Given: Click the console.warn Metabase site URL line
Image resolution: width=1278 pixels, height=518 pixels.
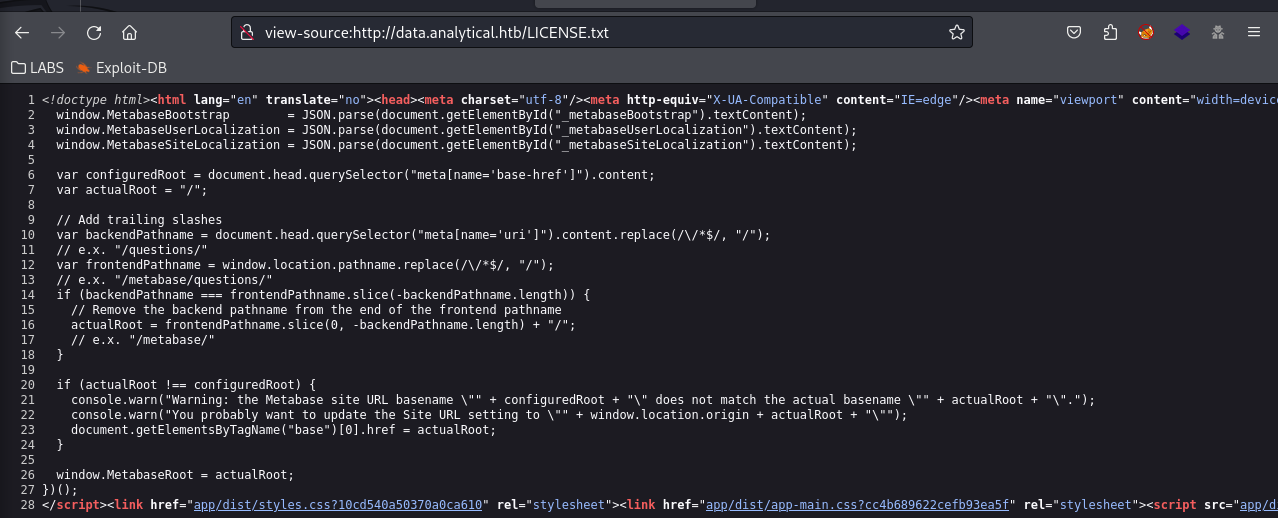Looking at the screenshot, I should pyautogui.click(x=583, y=399).
